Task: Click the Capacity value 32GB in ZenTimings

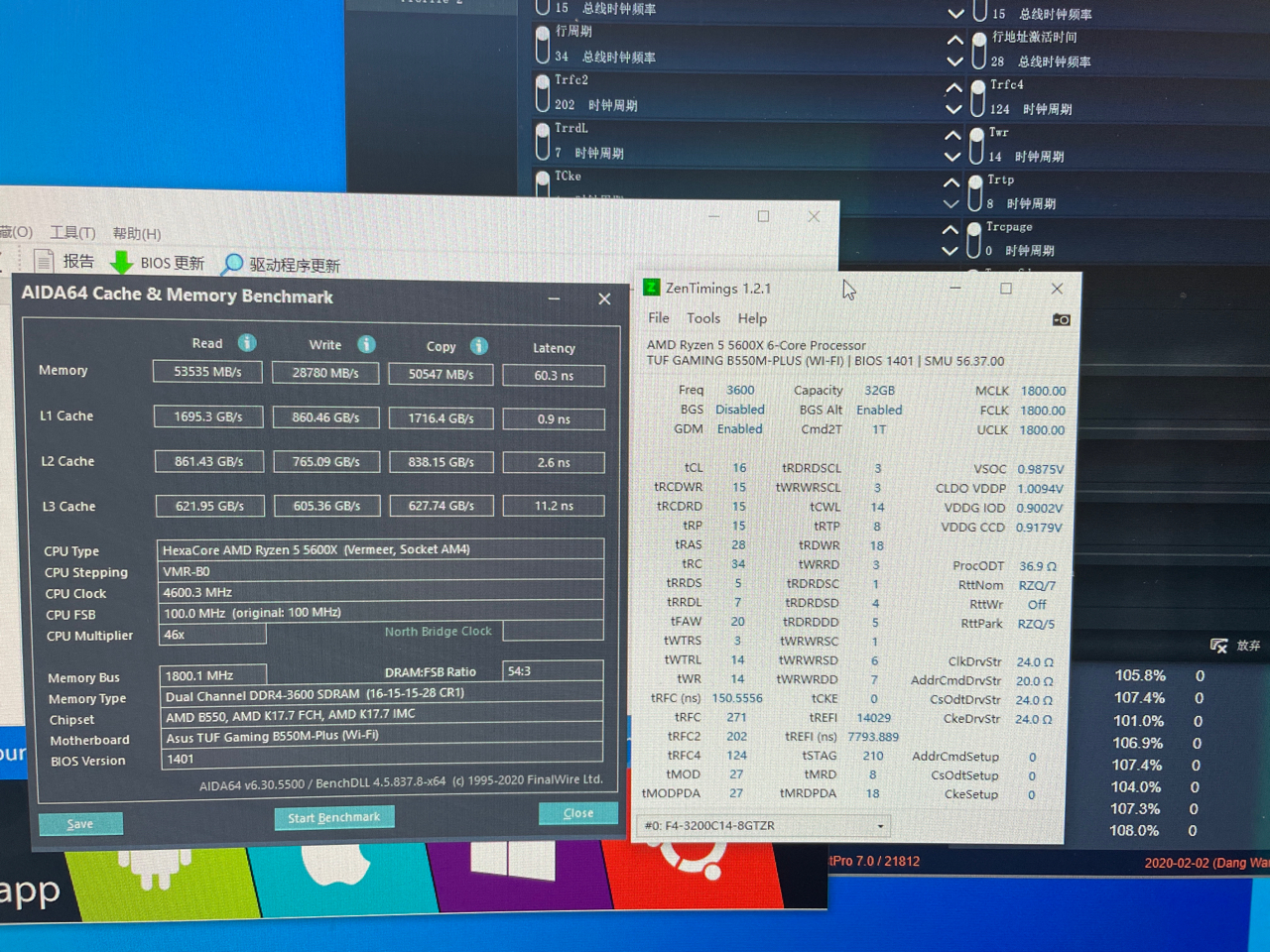Action: (x=879, y=390)
